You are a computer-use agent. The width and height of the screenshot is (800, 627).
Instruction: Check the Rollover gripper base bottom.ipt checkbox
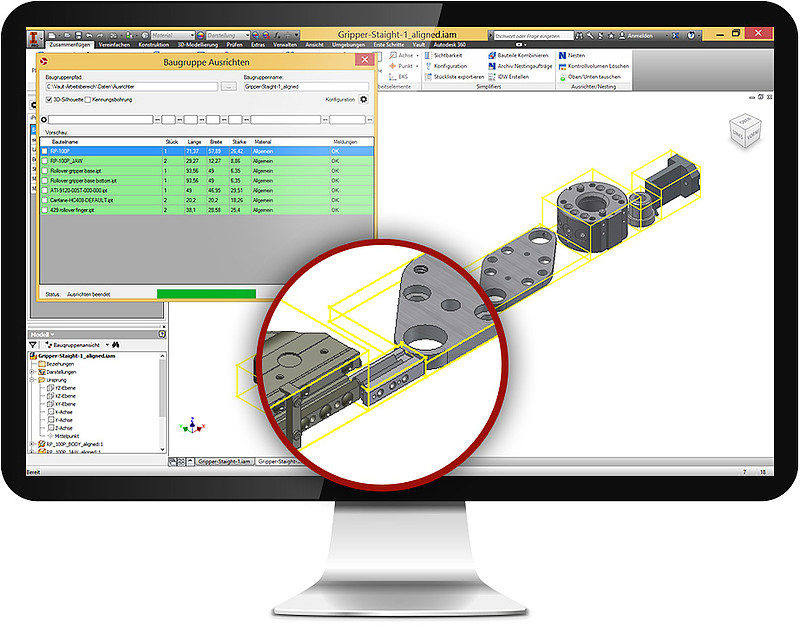[44, 181]
